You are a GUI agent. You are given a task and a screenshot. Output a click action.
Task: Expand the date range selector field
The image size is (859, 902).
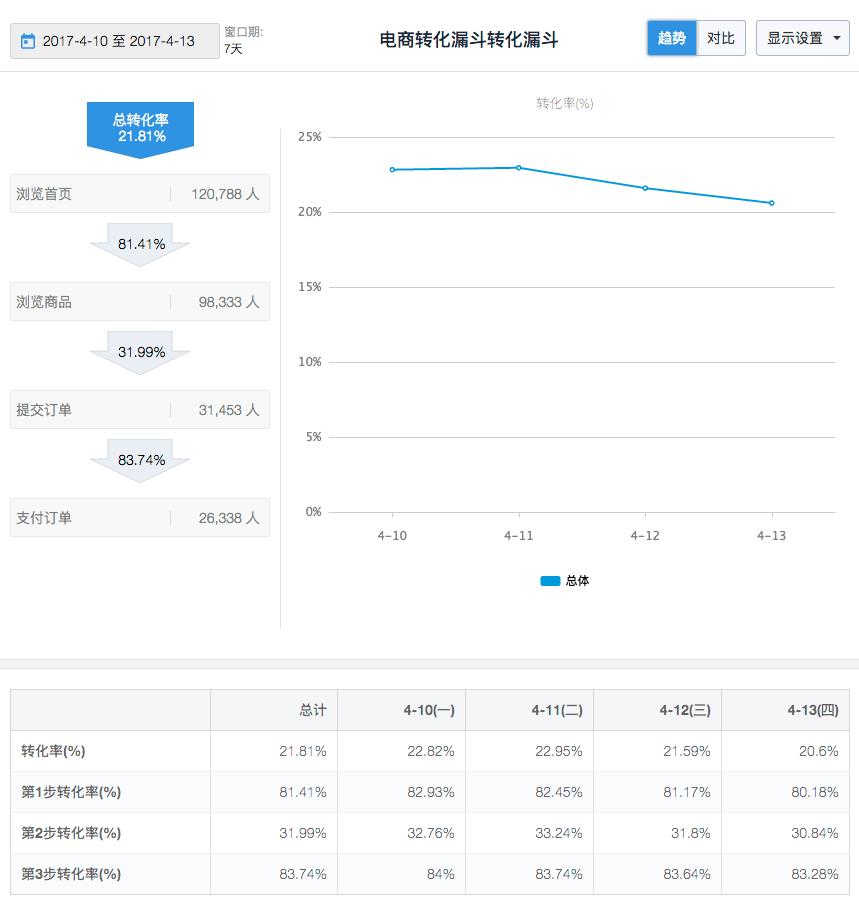point(113,40)
